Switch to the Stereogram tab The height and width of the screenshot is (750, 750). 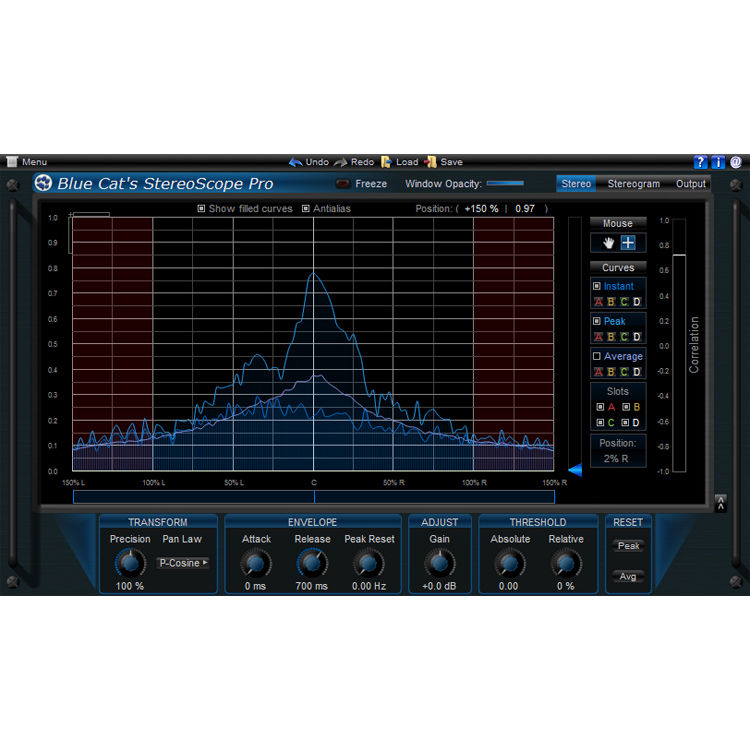[x=633, y=184]
